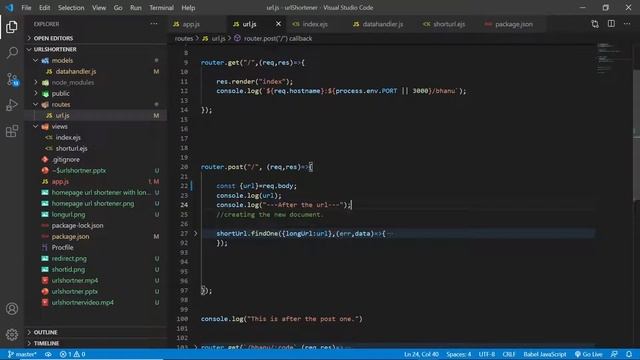Open the Go menu
The image size is (640, 360).
click(x=118, y=8)
